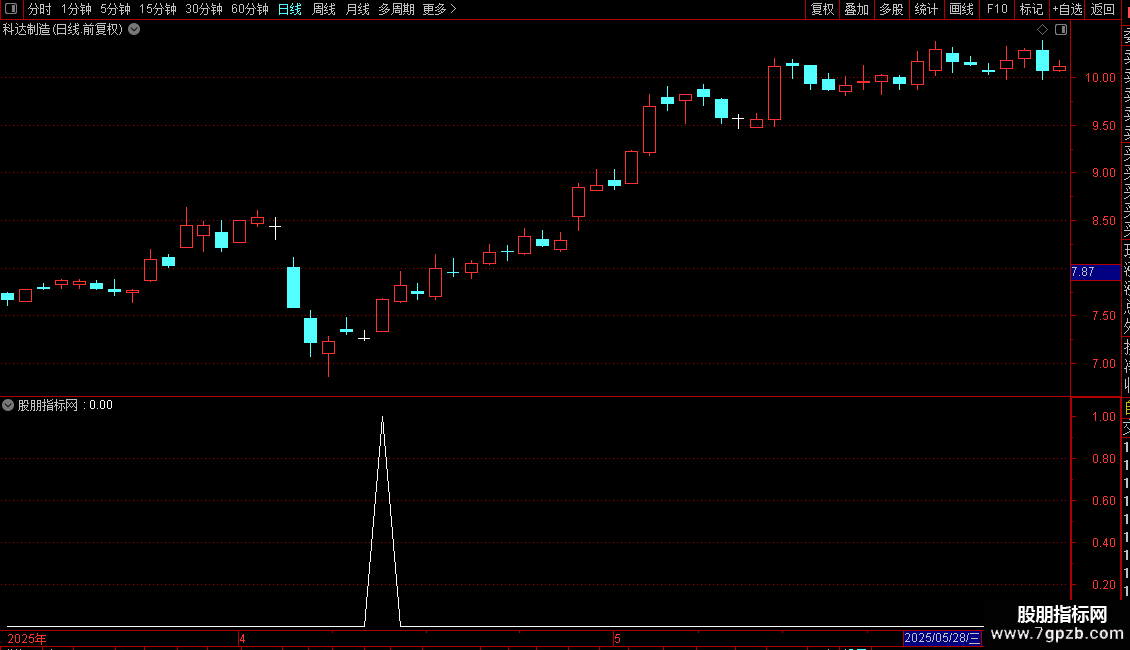Open the 统计 statistics tool

pos(926,9)
